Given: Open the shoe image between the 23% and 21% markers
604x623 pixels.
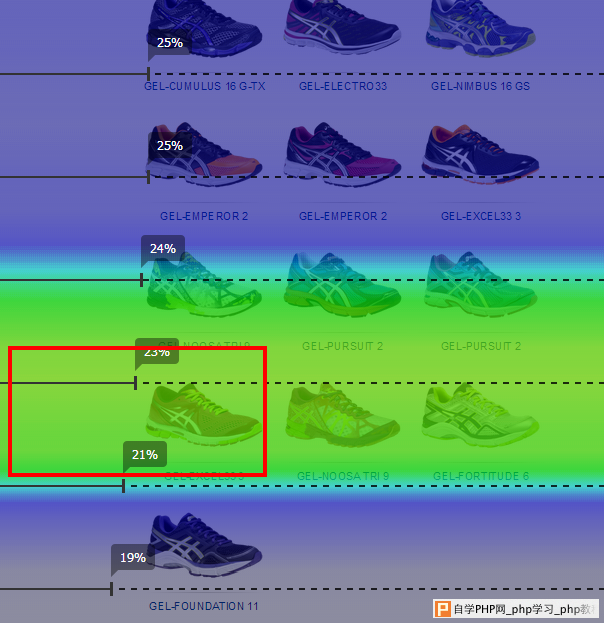Looking at the screenshot, I should click(204, 414).
